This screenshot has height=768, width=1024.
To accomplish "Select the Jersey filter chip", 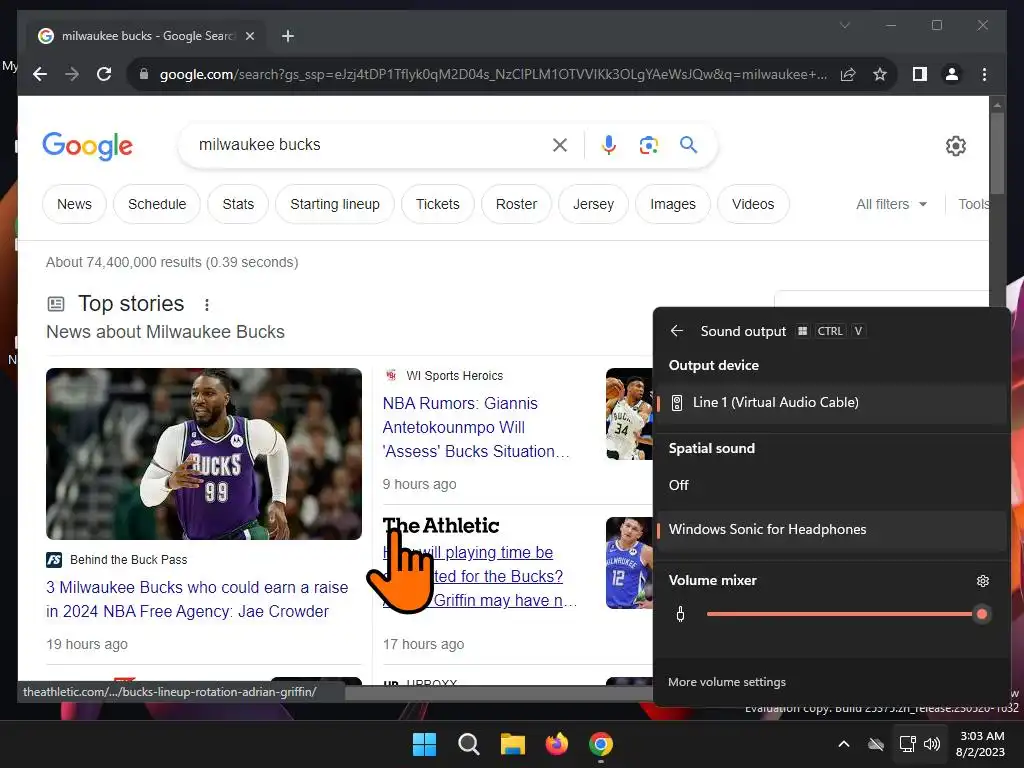I will point(594,204).
